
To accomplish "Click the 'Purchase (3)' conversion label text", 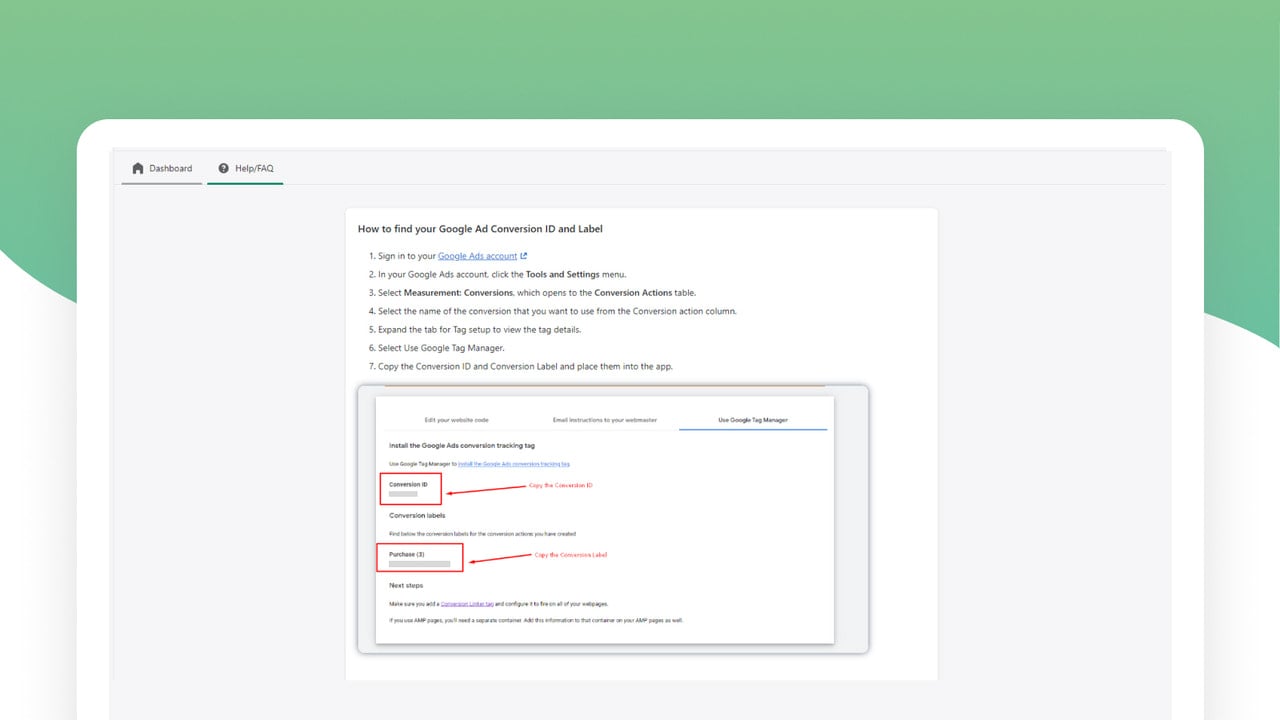I will 407,554.
